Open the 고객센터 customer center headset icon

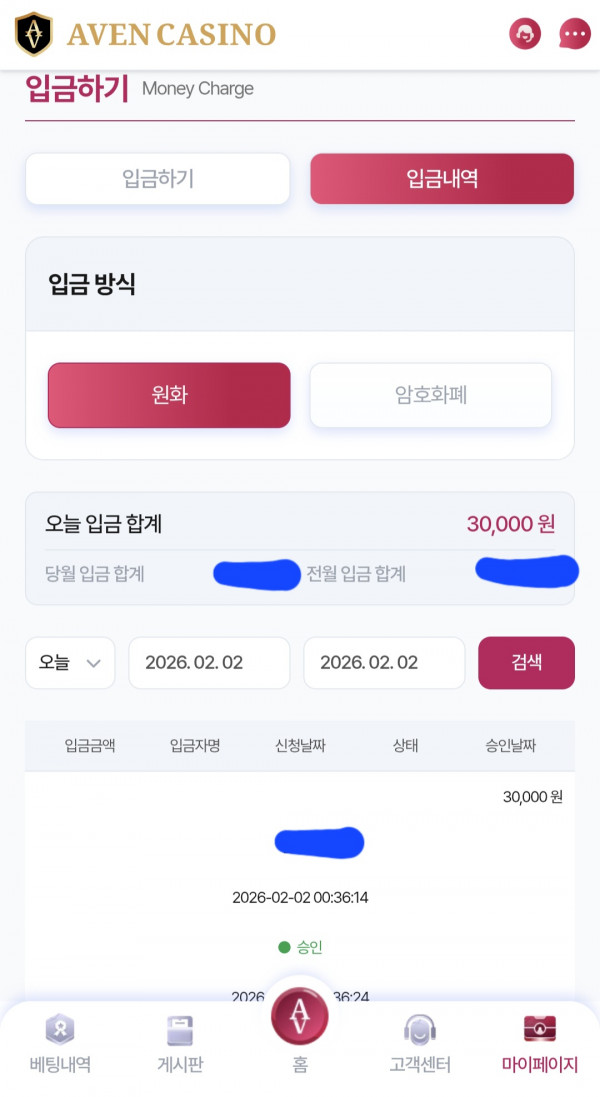419,1040
